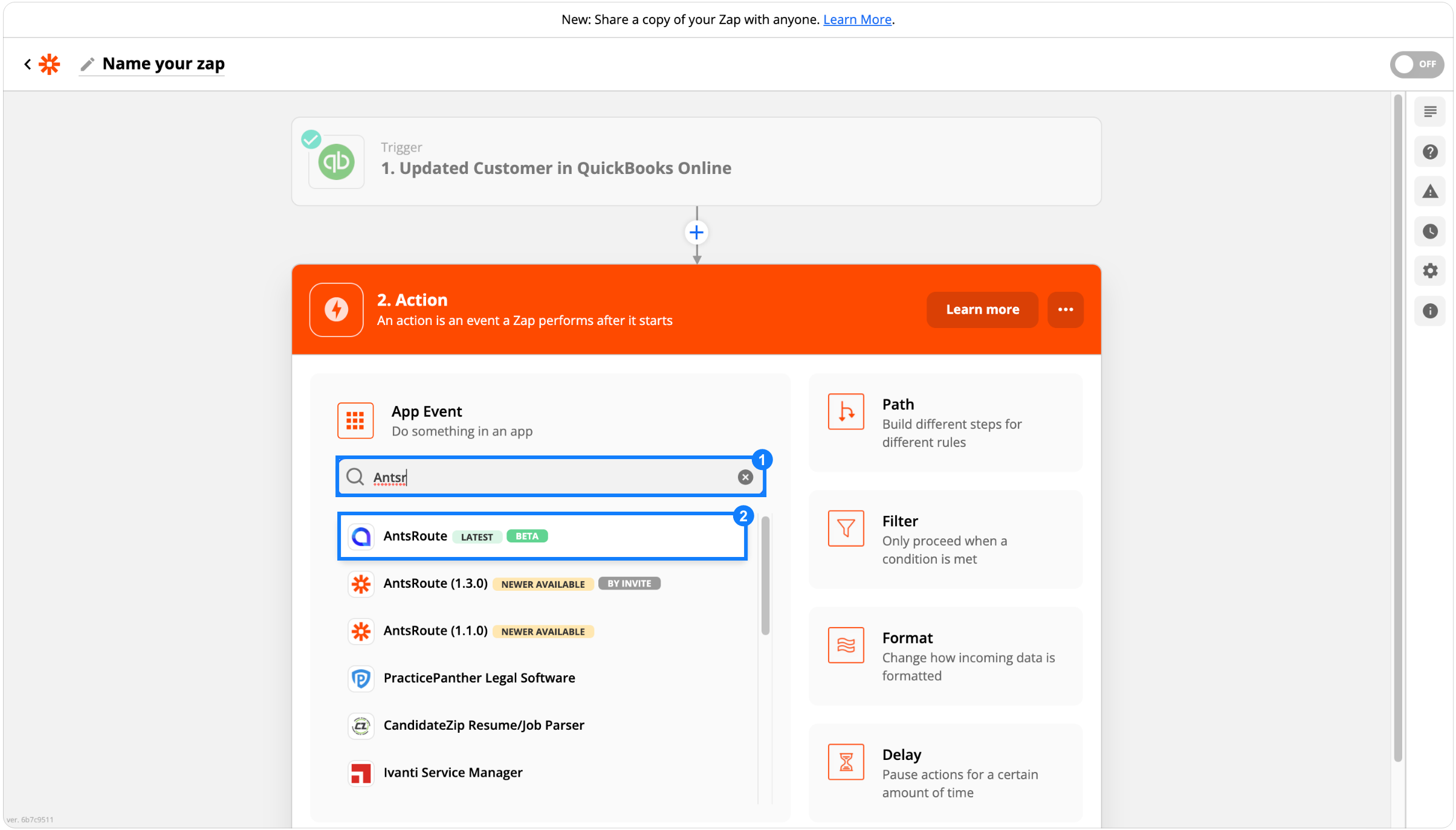Click NEWER AVAILABLE badge on AntsRoute (1.1.0)

click(543, 632)
